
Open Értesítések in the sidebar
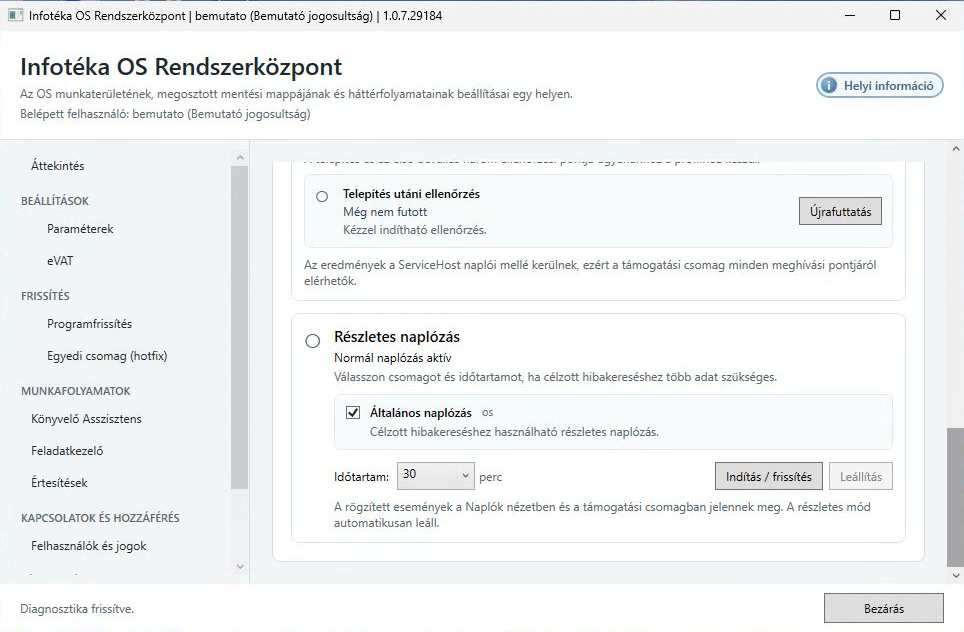(59, 483)
